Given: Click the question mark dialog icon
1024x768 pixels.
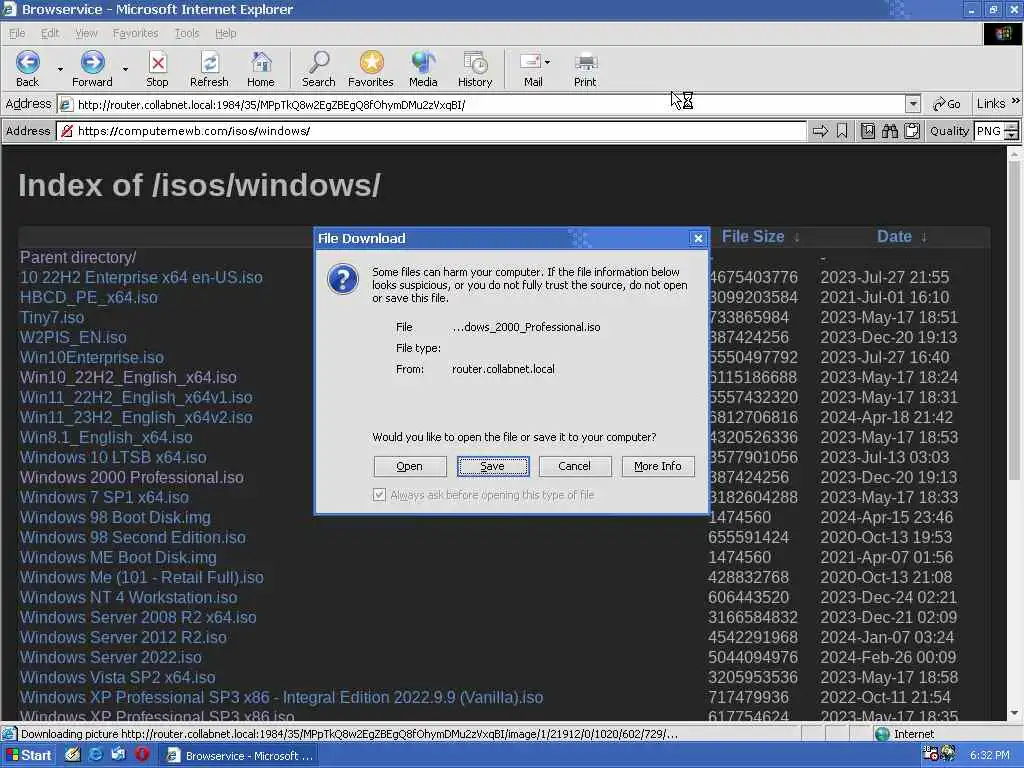Looking at the screenshot, I should coord(343,280).
